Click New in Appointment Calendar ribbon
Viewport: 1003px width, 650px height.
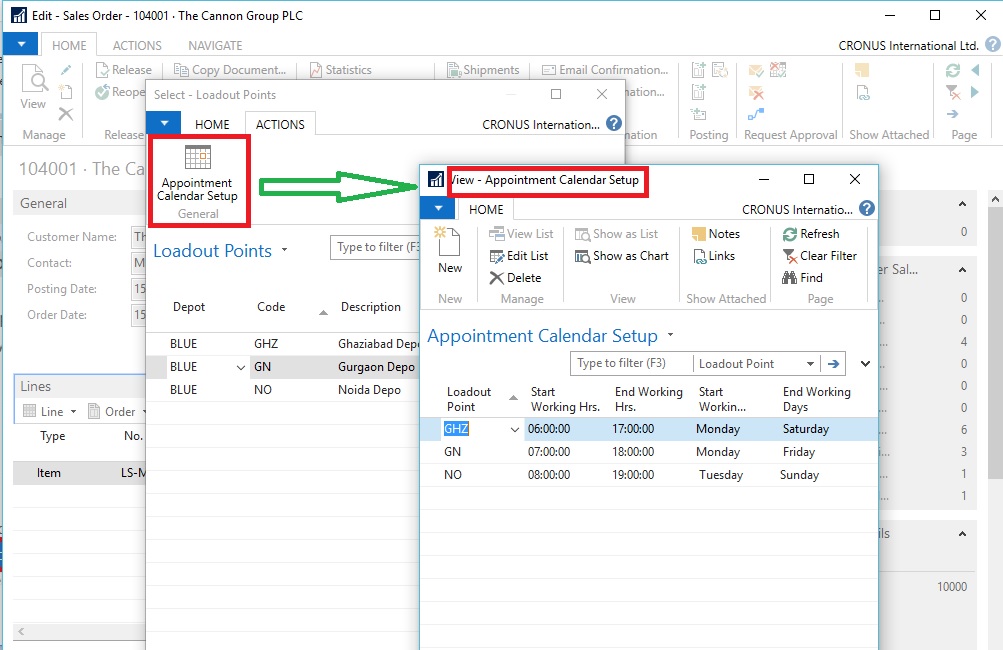[x=450, y=250]
